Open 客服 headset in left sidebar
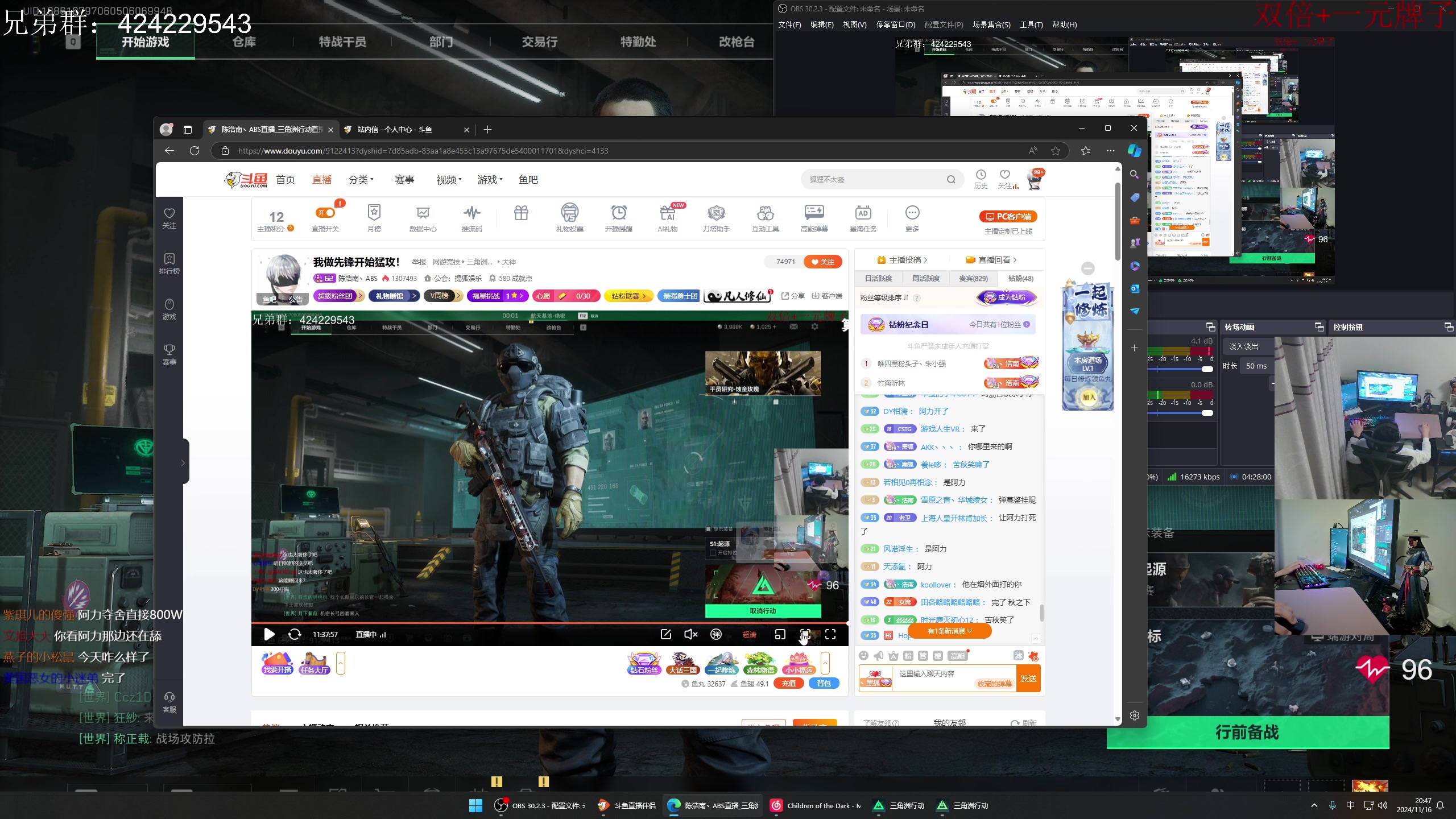Image resolution: width=1456 pixels, height=819 pixels. coord(169,702)
